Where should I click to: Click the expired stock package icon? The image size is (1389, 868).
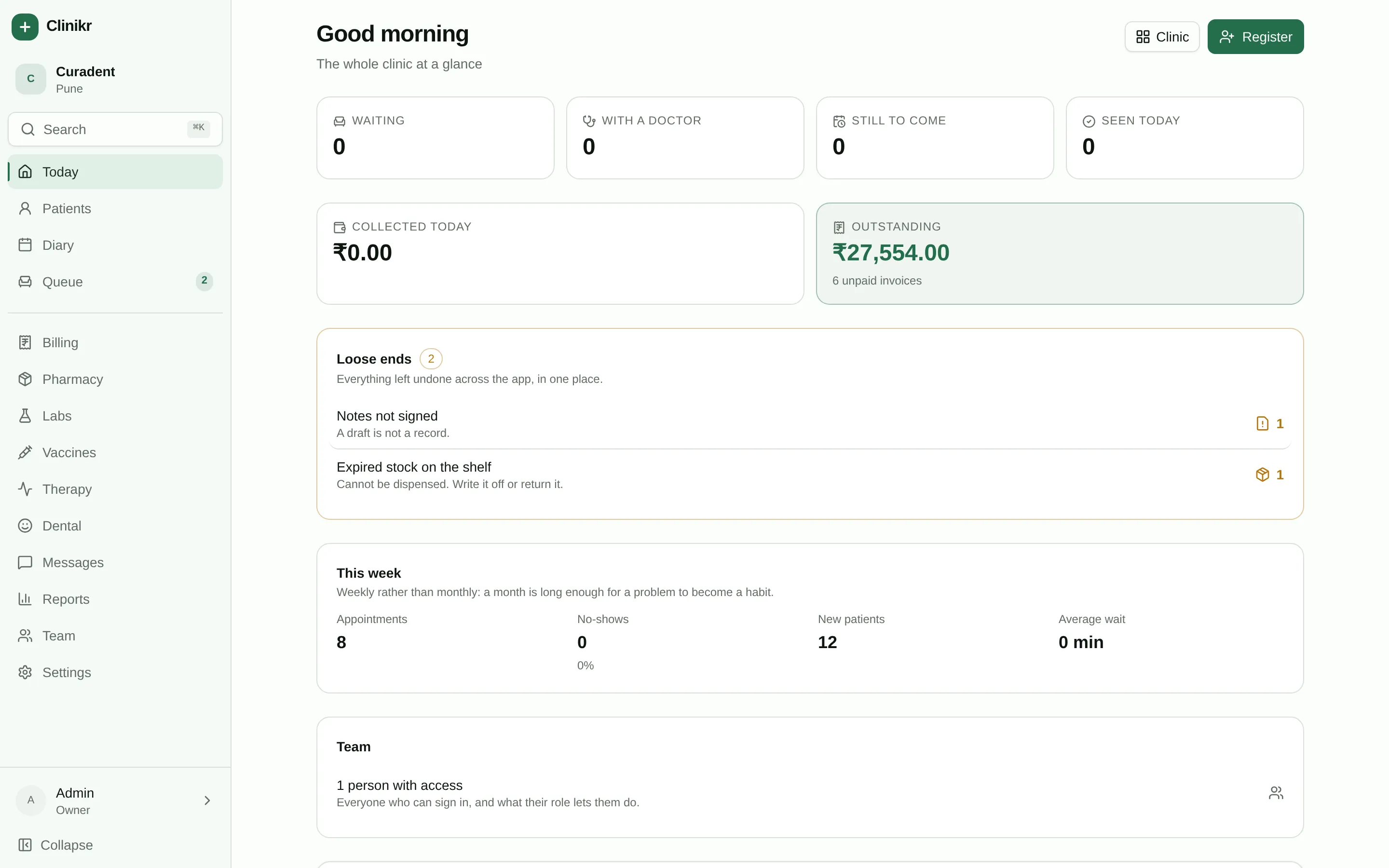tap(1262, 475)
